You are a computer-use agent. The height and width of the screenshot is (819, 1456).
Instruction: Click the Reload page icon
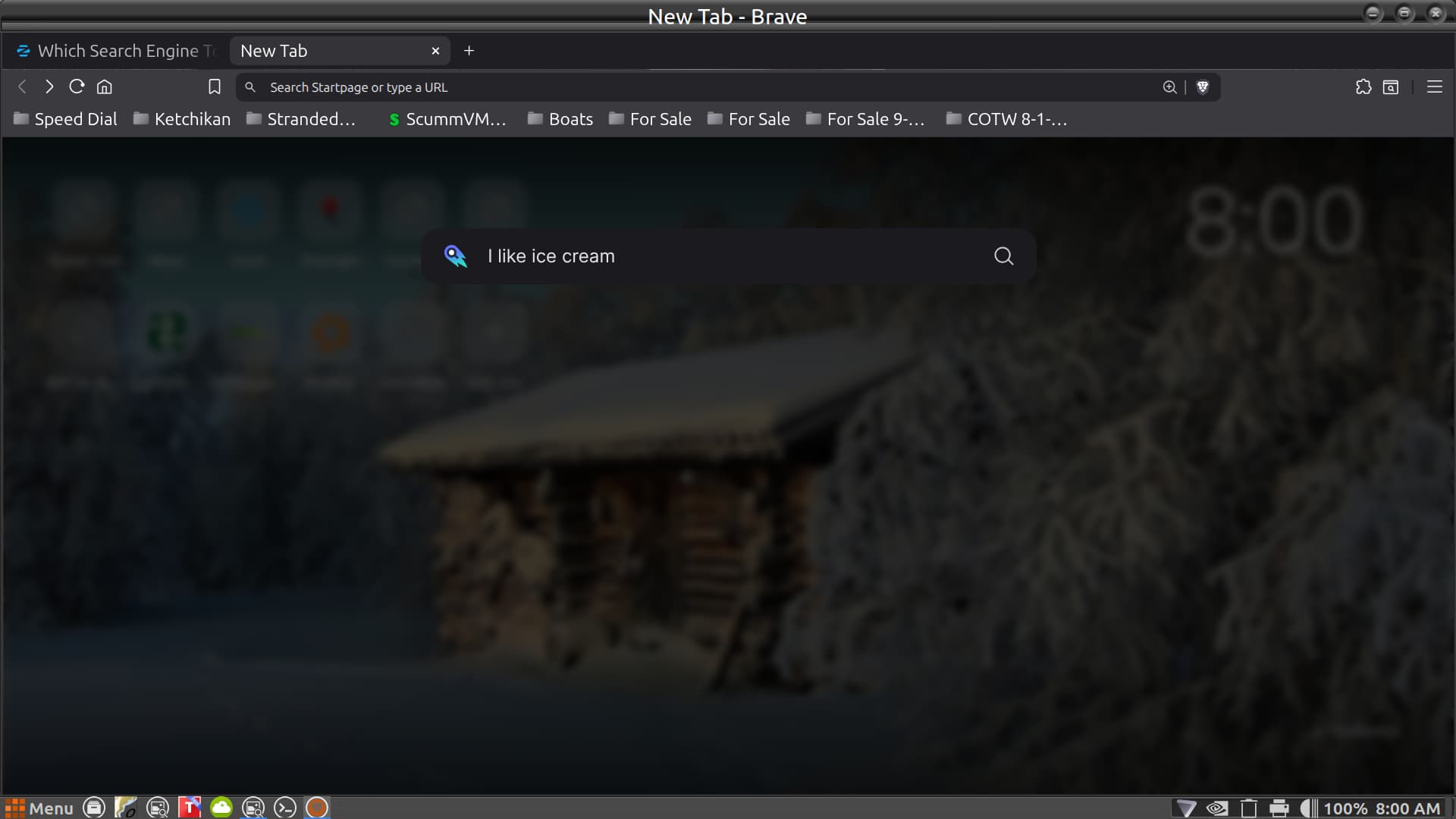tap(77, 87)
